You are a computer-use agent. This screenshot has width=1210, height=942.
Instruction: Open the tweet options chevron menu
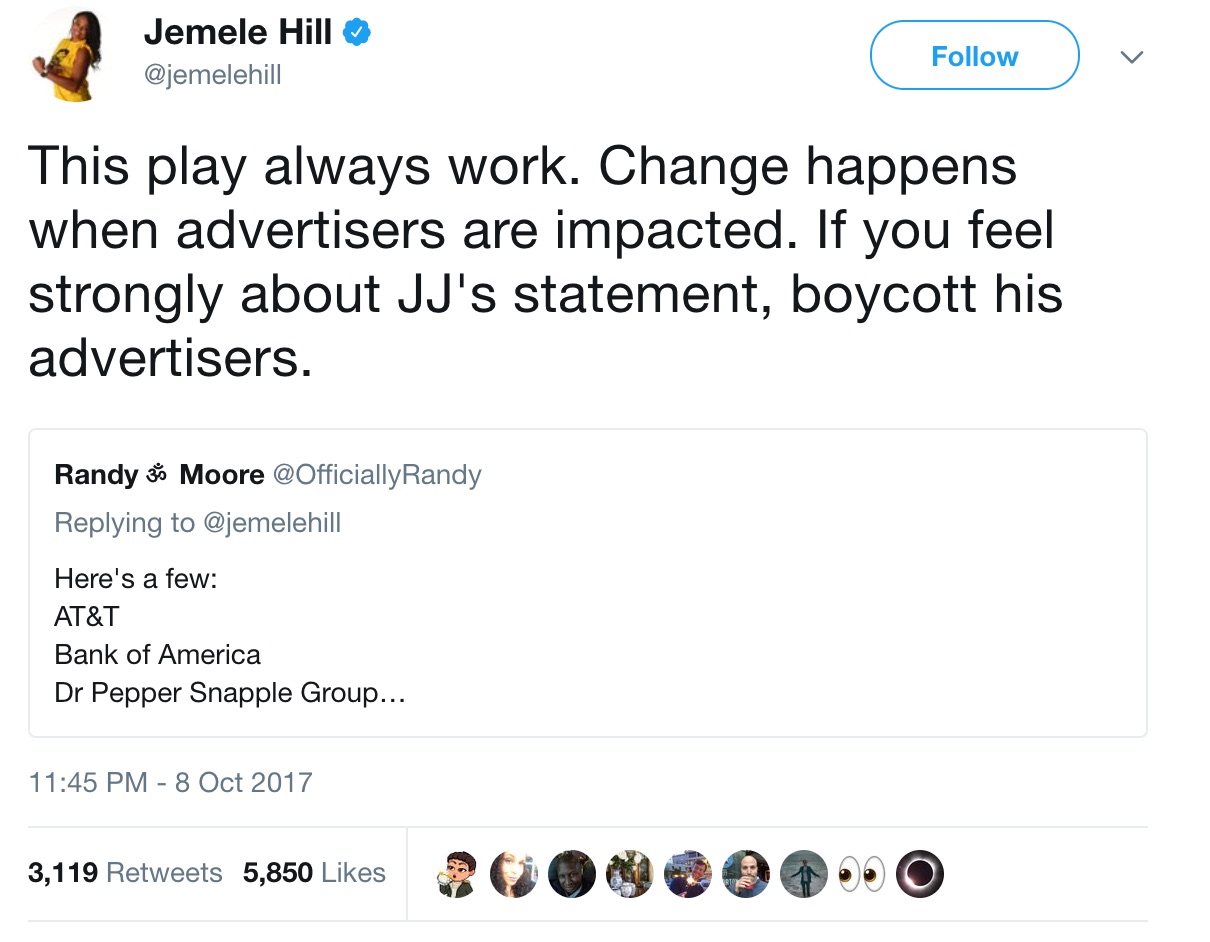1131,57
